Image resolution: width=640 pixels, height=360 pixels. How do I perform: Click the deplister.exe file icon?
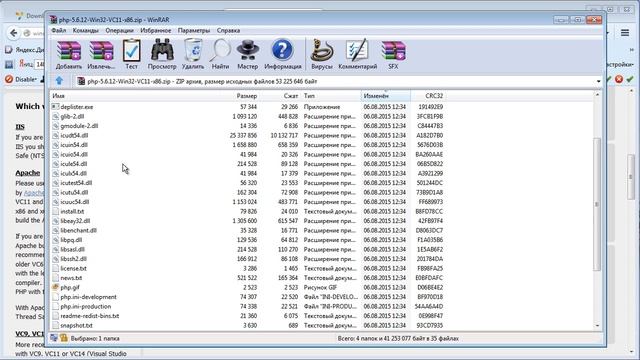click(55, 107)
